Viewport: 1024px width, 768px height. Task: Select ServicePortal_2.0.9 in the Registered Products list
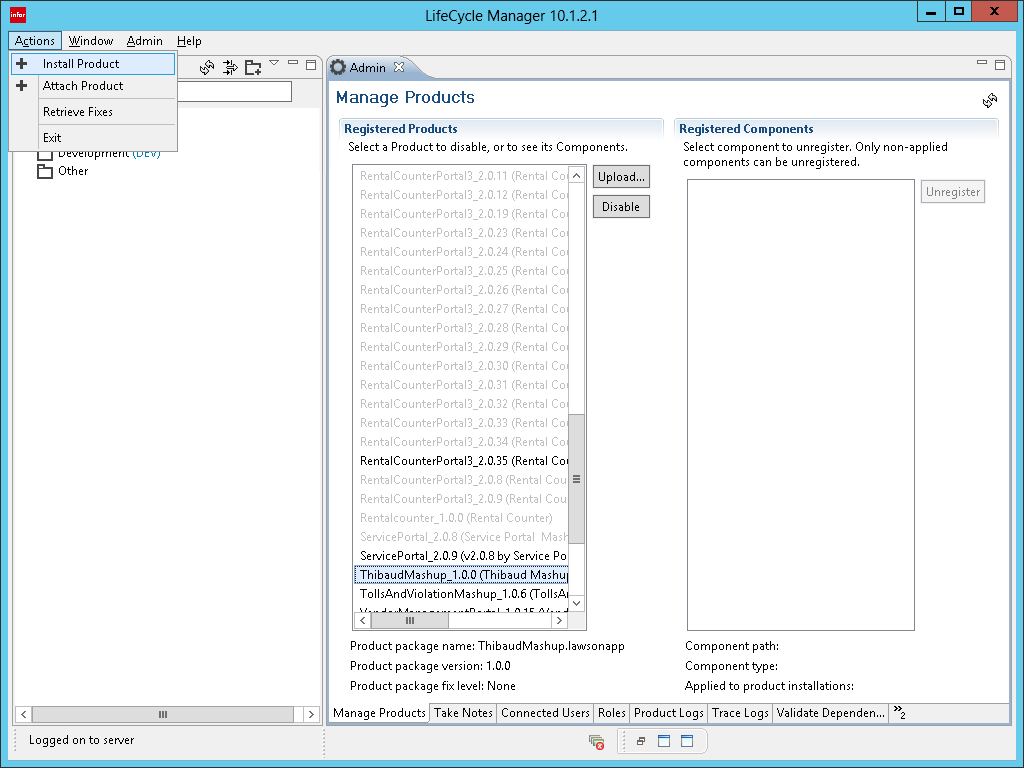[x=462, y=556]
